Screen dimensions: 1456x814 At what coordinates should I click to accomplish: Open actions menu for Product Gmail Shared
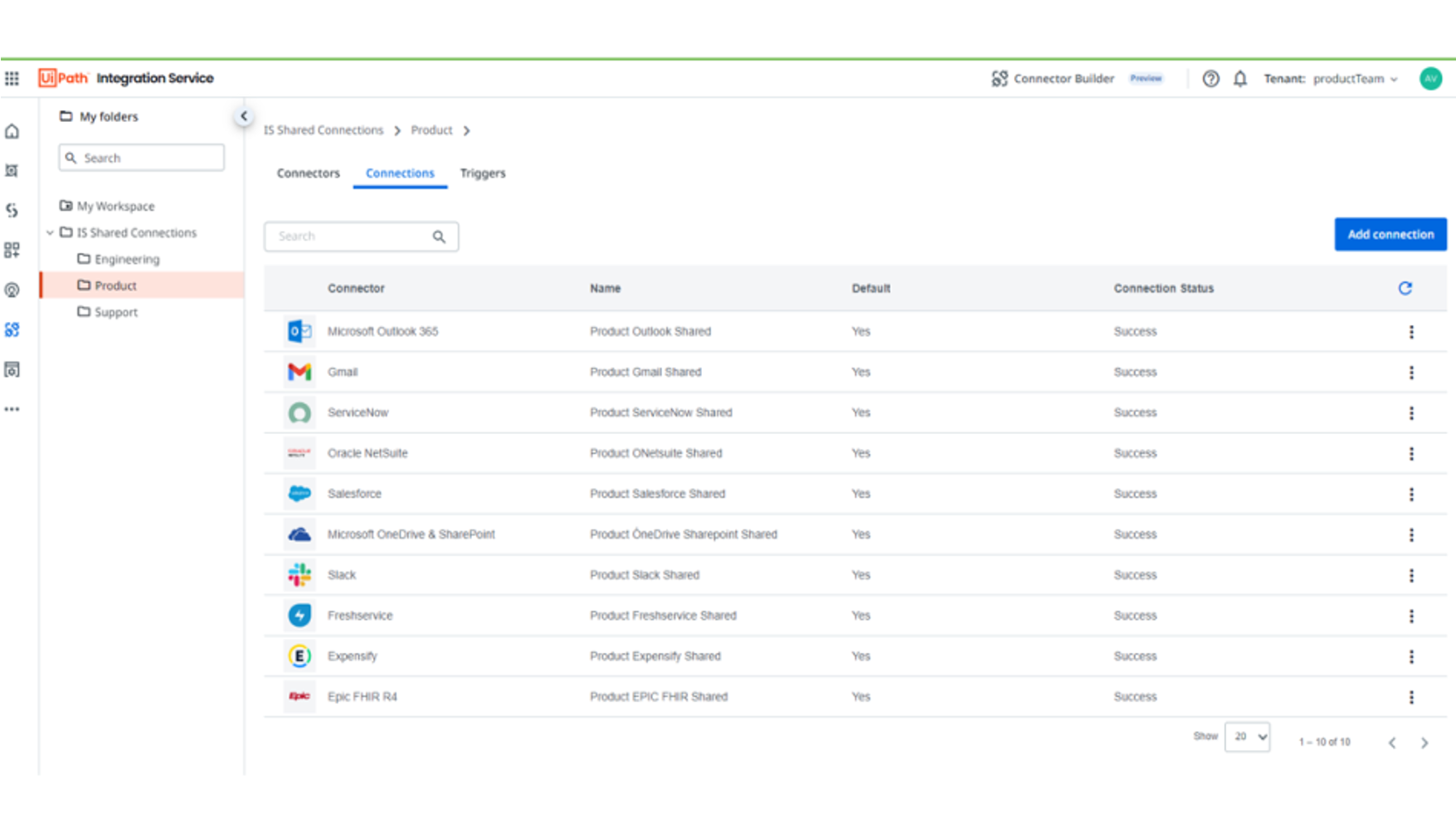[1411, 373]
